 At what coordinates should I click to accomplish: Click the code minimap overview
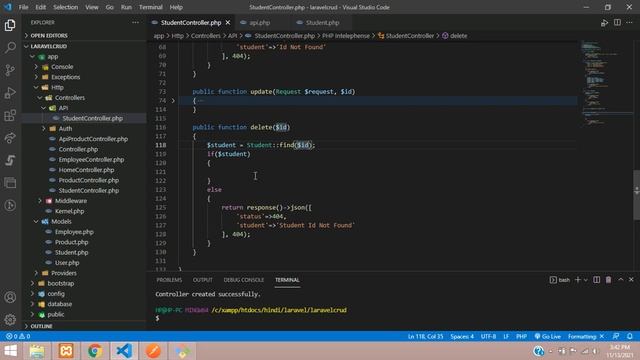point(606,82)
